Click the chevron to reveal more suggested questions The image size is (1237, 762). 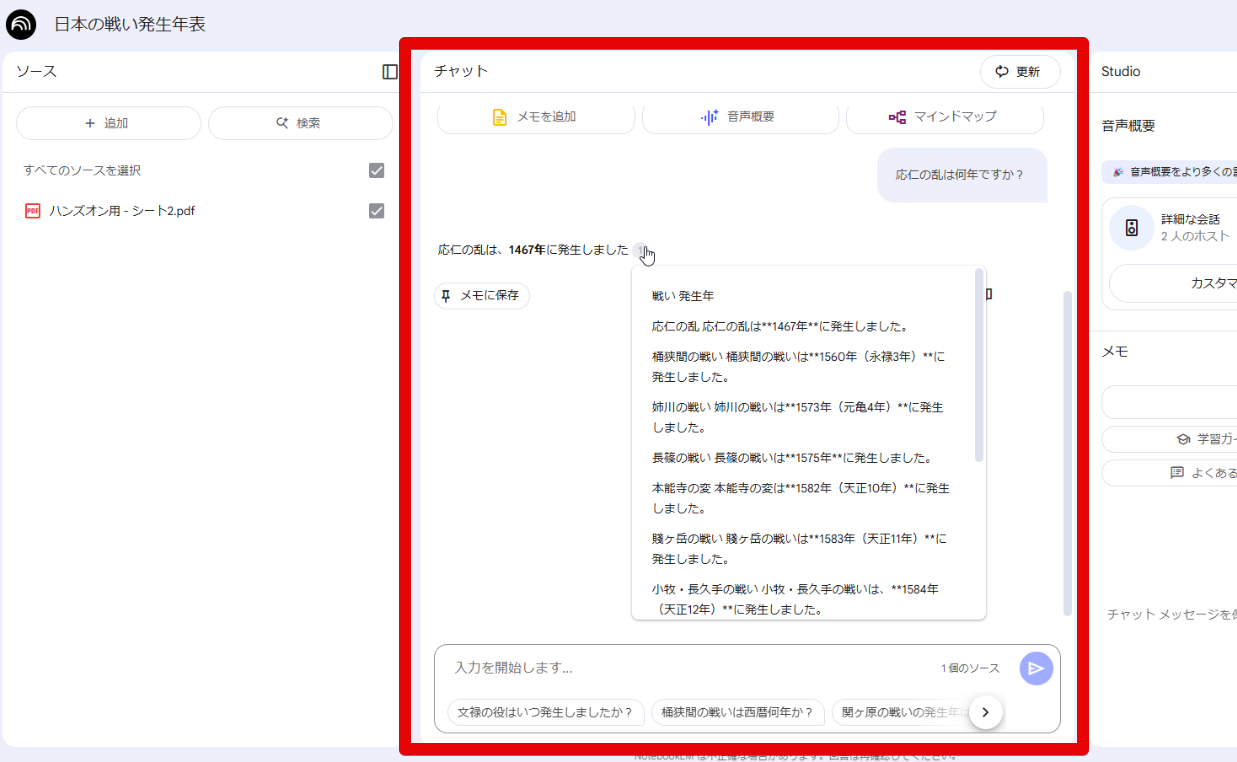(x=985, y=712)
